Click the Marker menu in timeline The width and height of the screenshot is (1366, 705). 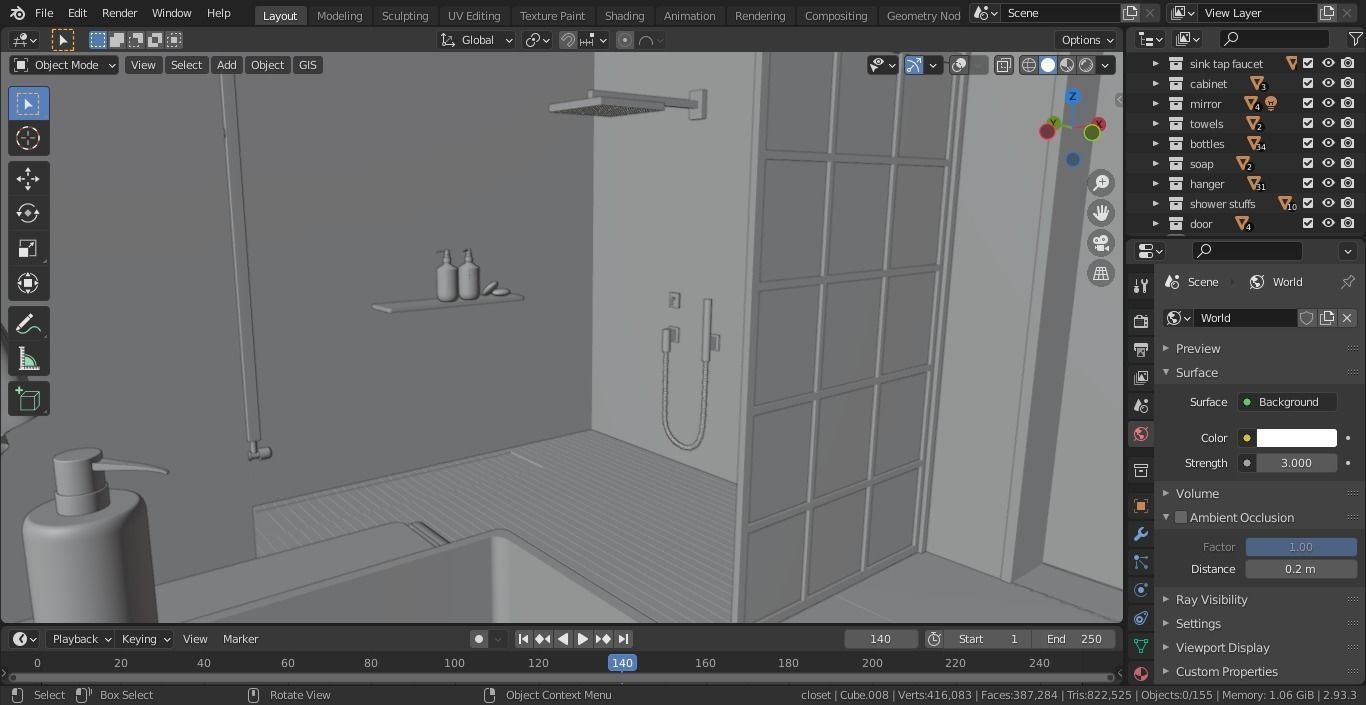(240, 639)
